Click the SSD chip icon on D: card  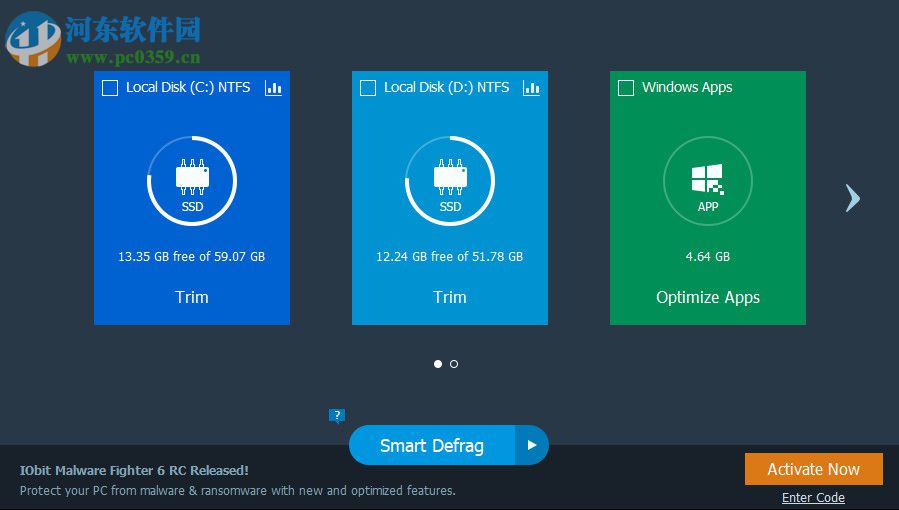[450, 177]
